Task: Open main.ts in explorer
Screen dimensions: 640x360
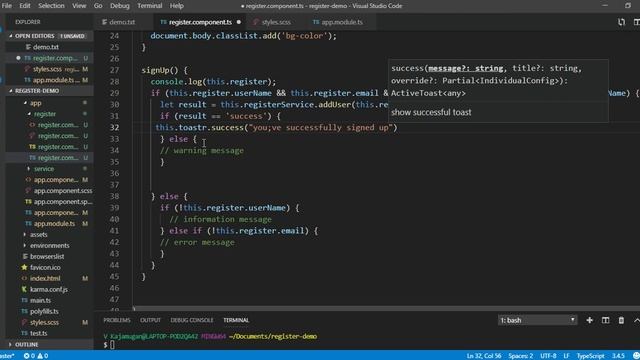Action: pos(40,300)
